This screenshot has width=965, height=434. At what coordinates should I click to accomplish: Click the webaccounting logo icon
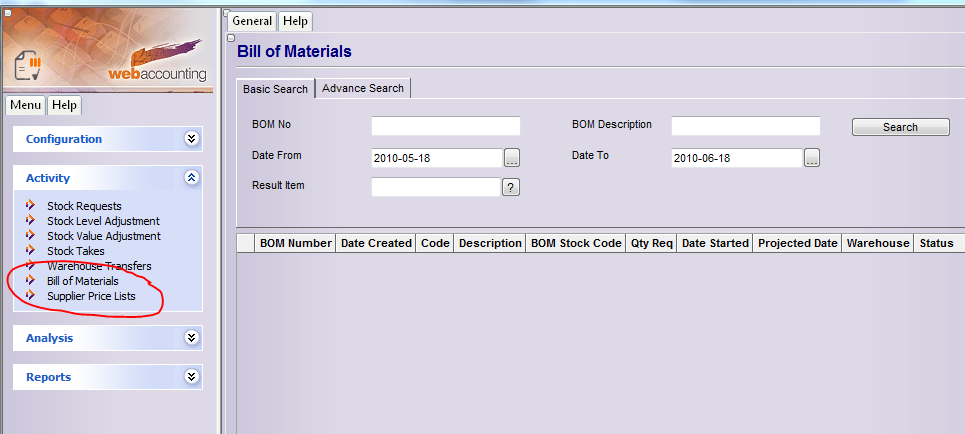(x=30, y=65)
